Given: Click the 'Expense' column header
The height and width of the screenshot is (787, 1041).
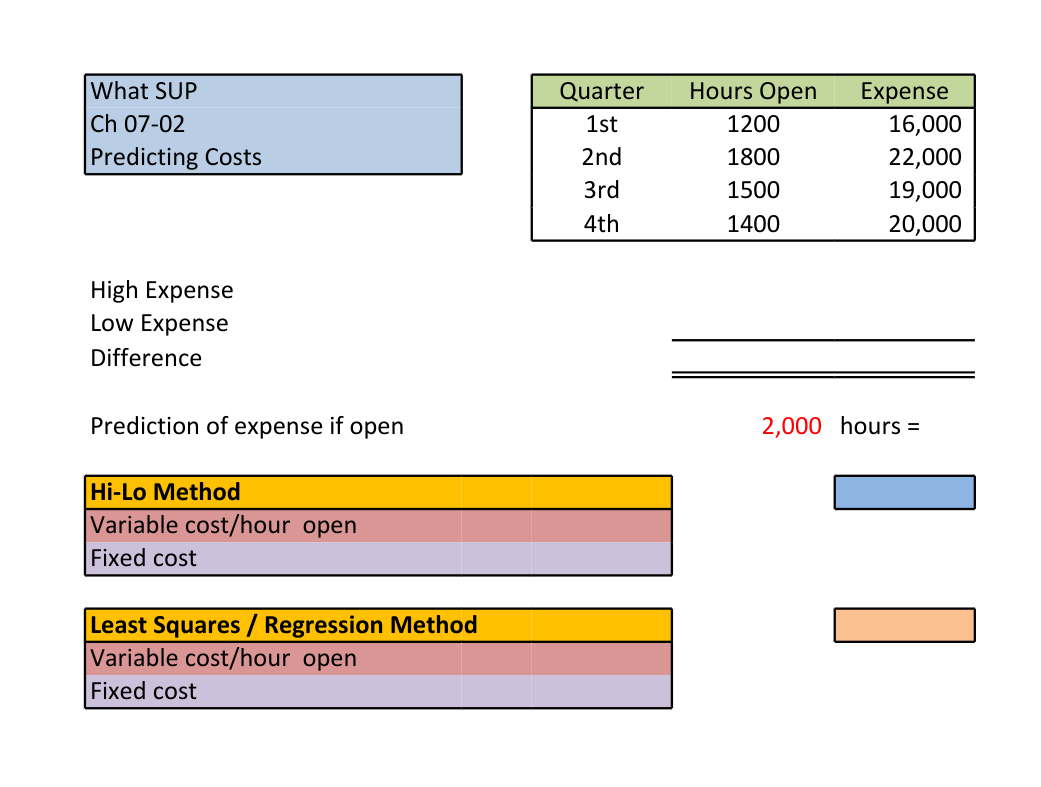Looking at the screenshot, I should pyautogui.click(x=904, y=91).
